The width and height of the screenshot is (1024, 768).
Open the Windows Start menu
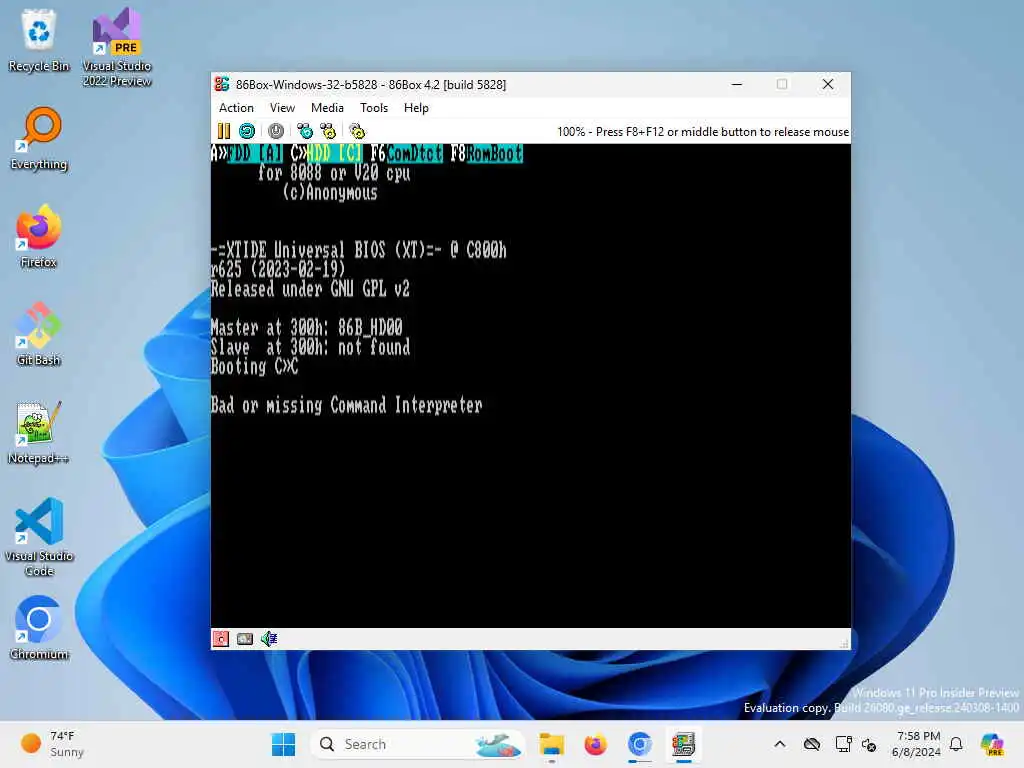[283, 744]
